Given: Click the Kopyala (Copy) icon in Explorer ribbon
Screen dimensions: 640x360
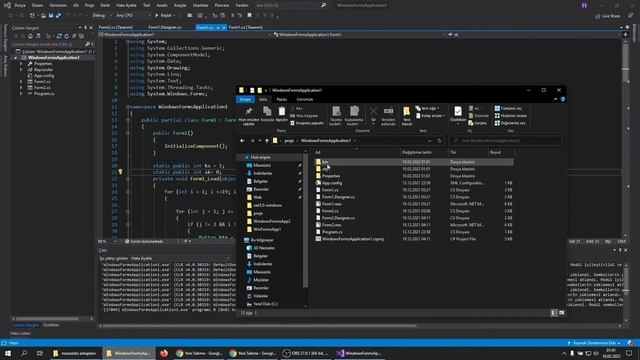Looking at the screenshot, I should pos(267,111).
